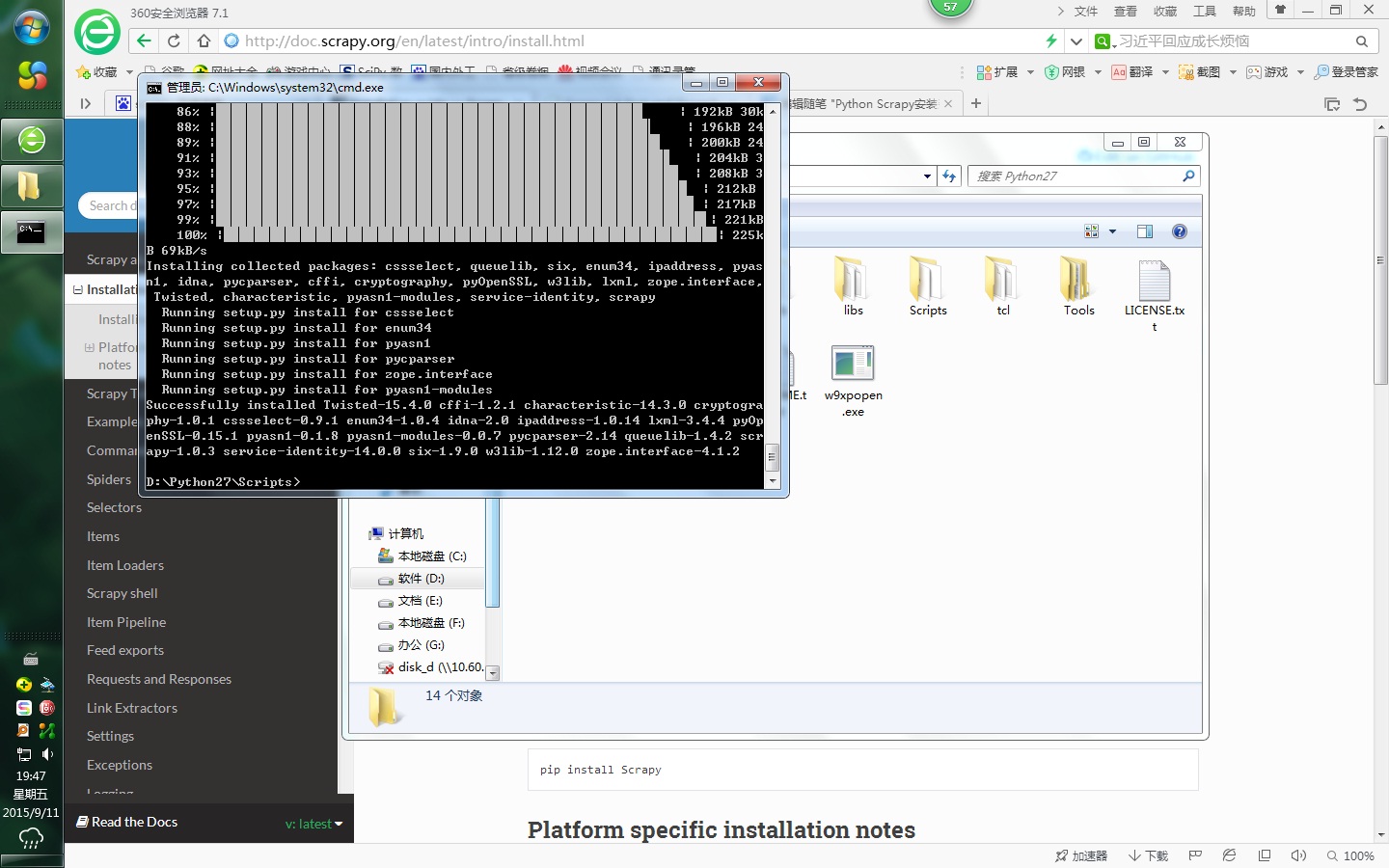Click the browser back arrow button
This screenshot has height=868, width=1389.
(x=144, y=41)
